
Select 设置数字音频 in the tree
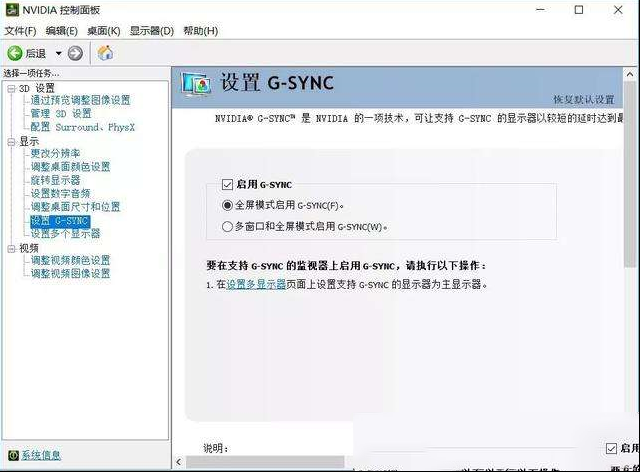coord(60,194)
